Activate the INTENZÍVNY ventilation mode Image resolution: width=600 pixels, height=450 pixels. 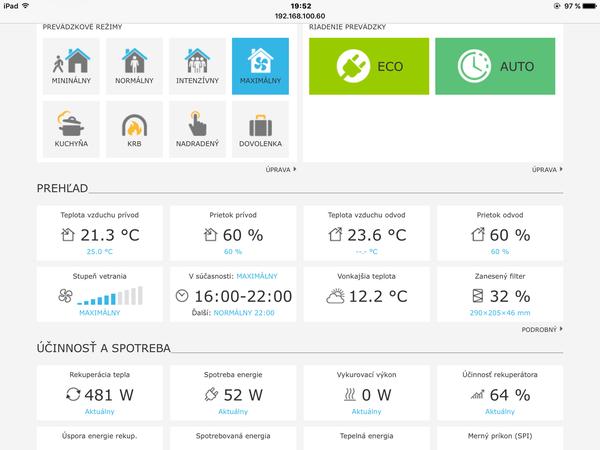pyautogui.click(x=197, y=66)
